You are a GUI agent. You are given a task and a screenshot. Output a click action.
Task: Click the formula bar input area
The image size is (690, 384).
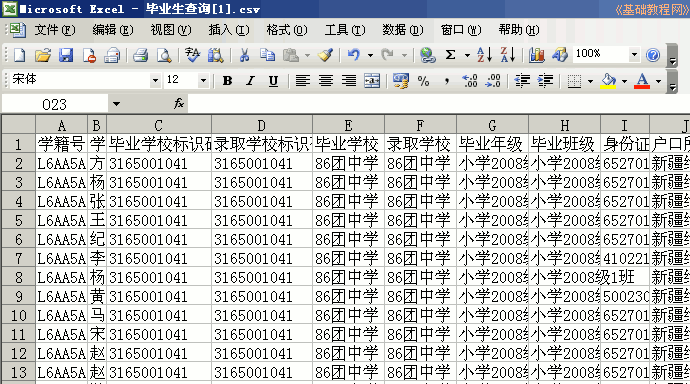click(x=439, y=104)
